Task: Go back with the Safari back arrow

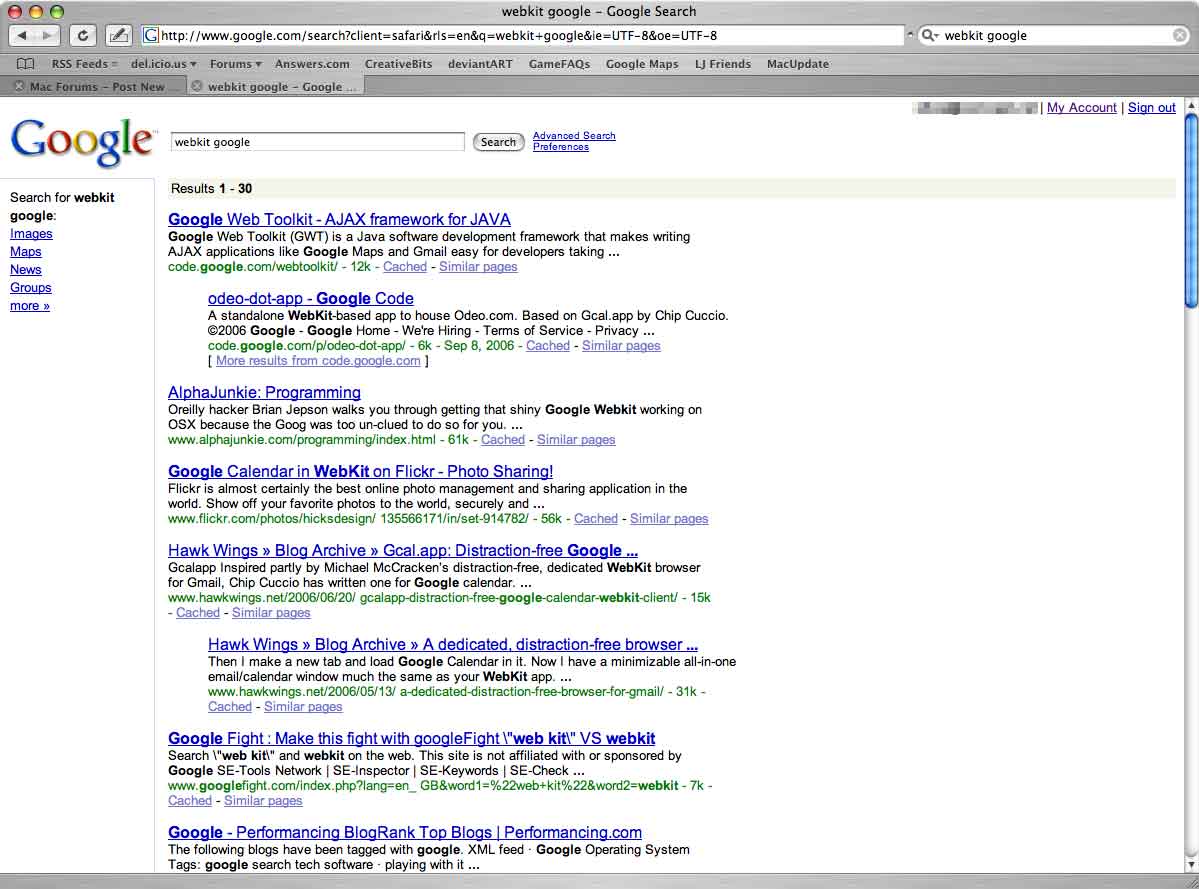Action: tap(21, 35)
